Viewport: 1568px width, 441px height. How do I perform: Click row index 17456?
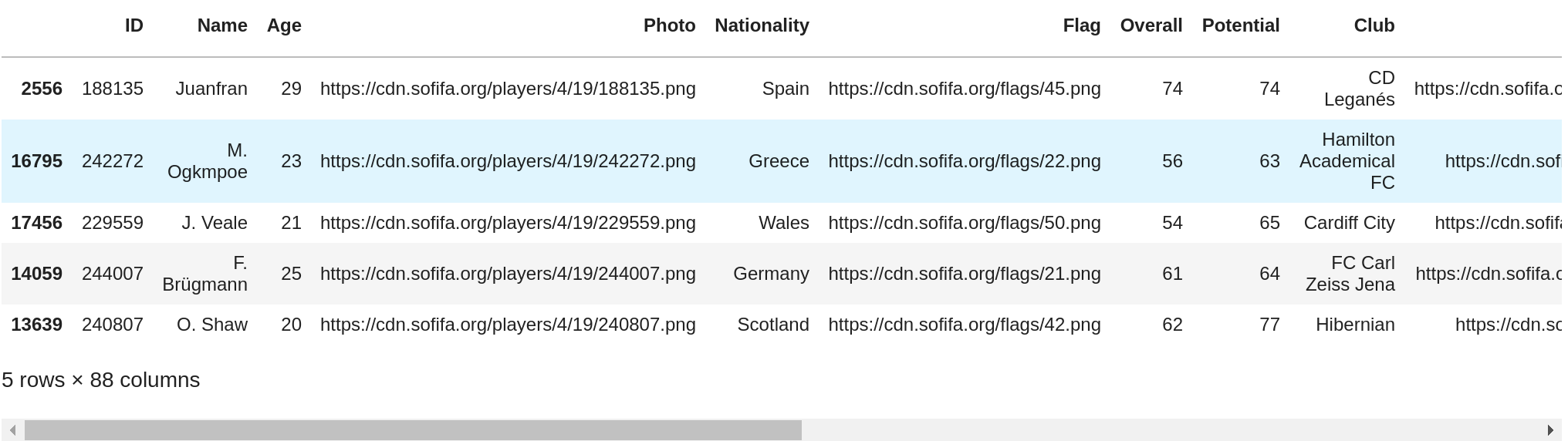tap(36, 223)
